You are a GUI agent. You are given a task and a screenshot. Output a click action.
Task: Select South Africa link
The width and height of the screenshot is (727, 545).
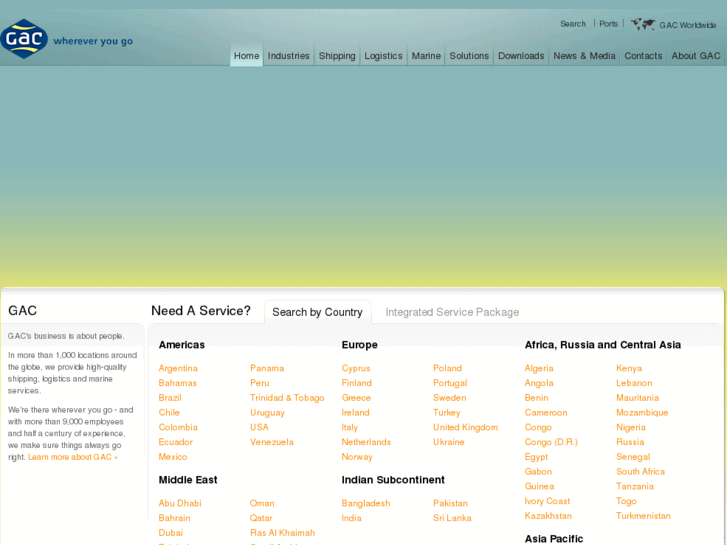point(640,471)
